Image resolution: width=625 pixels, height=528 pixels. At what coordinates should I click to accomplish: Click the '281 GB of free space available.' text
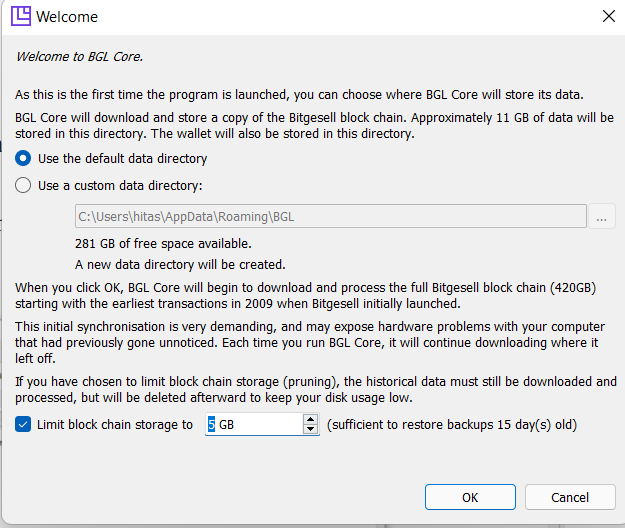pyautogui.click(x=163, y=243)
